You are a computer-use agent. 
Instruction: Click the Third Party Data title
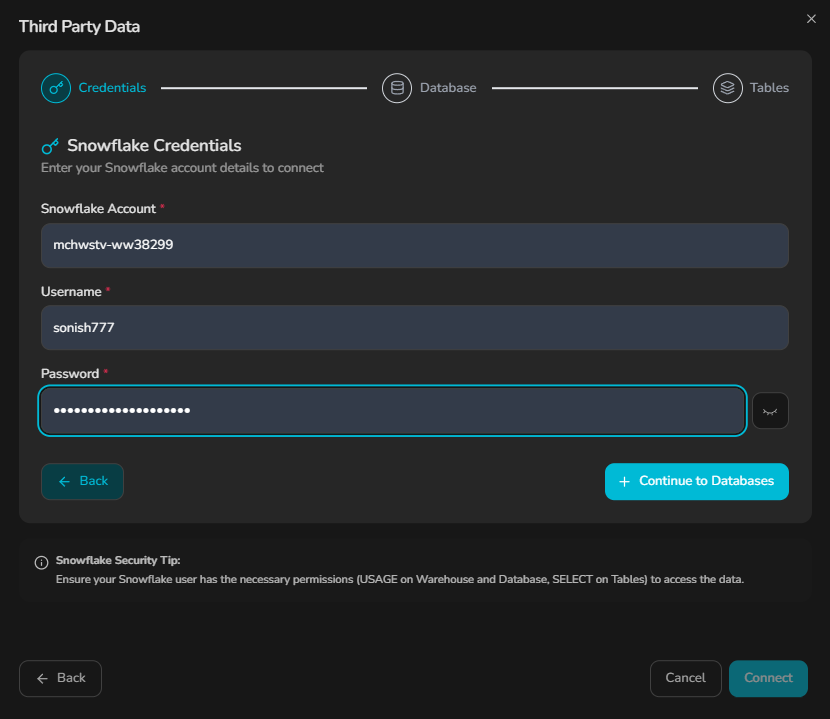(x=79, y=26)
